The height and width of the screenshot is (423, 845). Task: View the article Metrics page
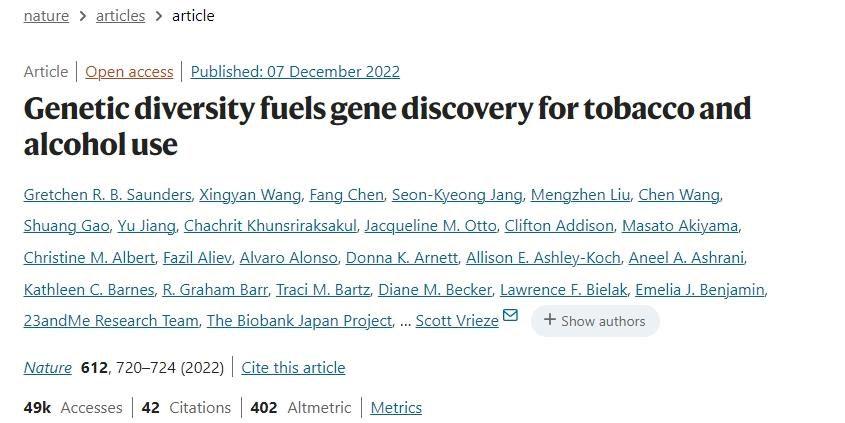[396, 408]
